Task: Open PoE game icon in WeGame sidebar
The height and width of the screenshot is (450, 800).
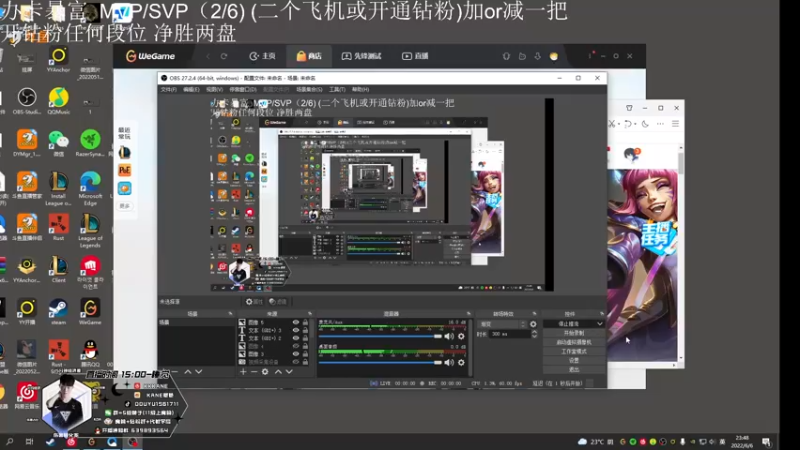Action: coord(124,170)
